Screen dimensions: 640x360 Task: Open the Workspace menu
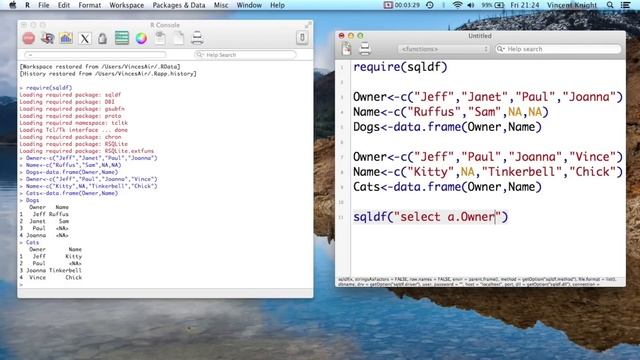[x=127, y=5]
